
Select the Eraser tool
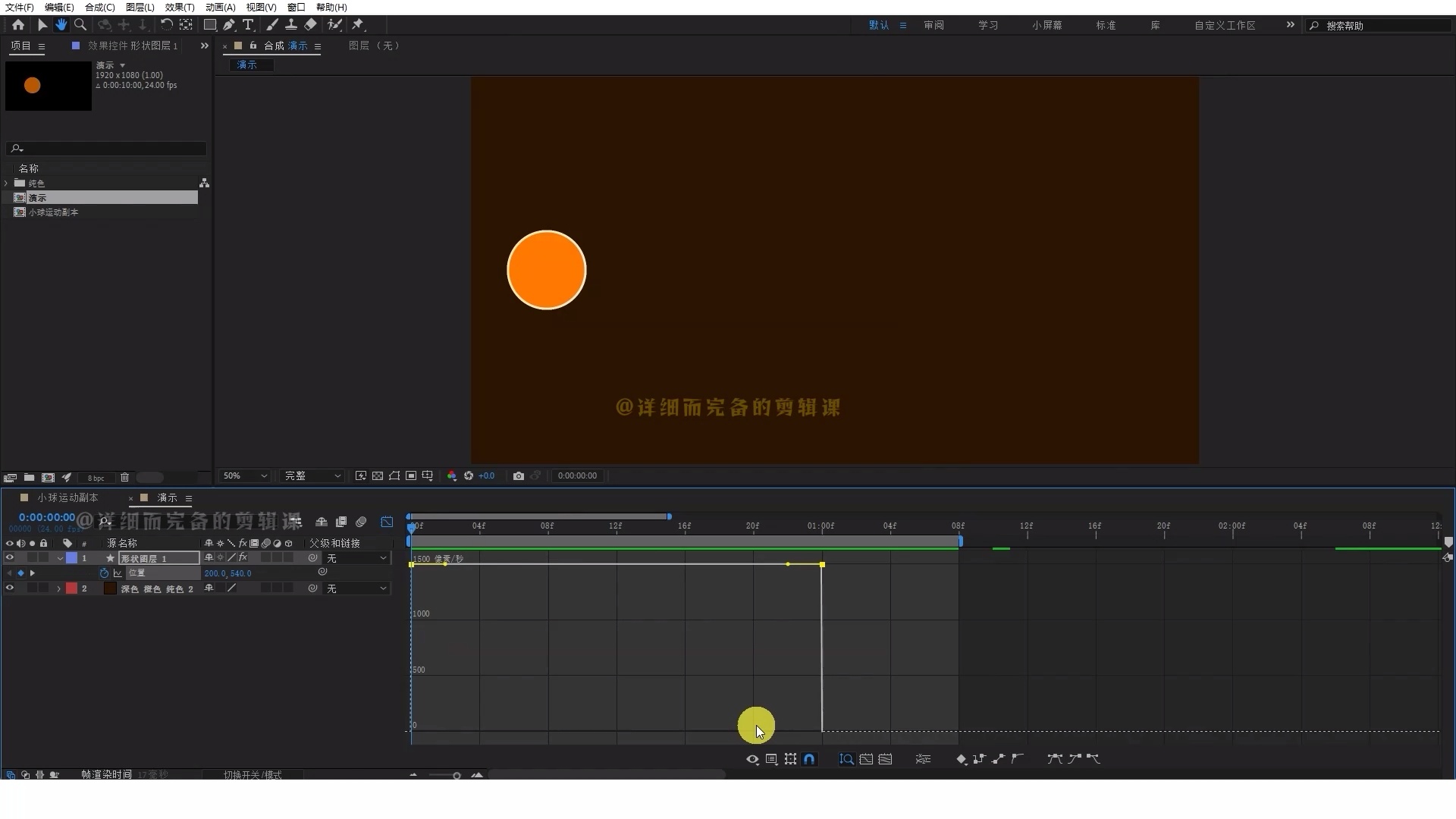tap(310, 25)
